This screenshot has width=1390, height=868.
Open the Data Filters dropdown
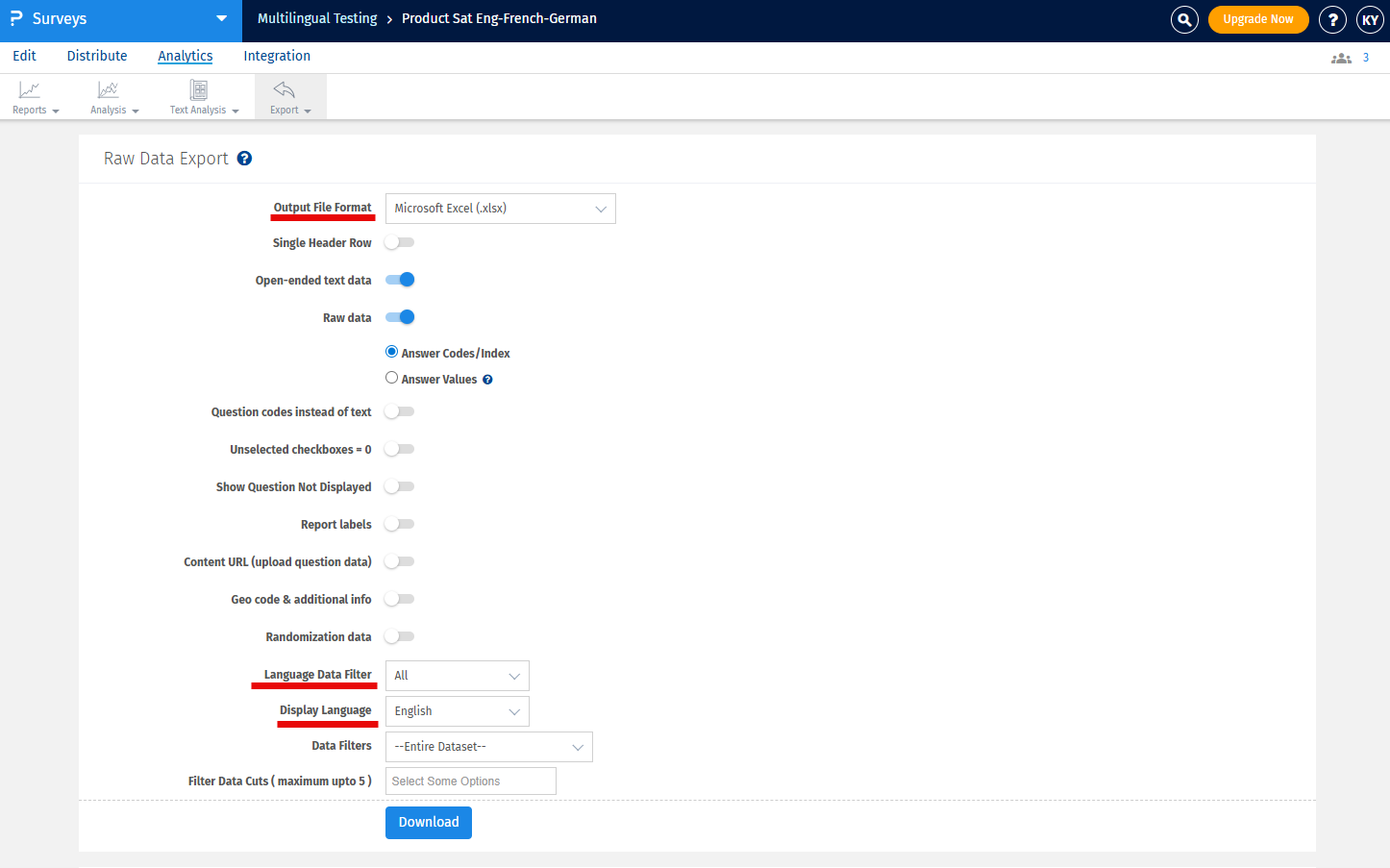click(x=488, y=746)
